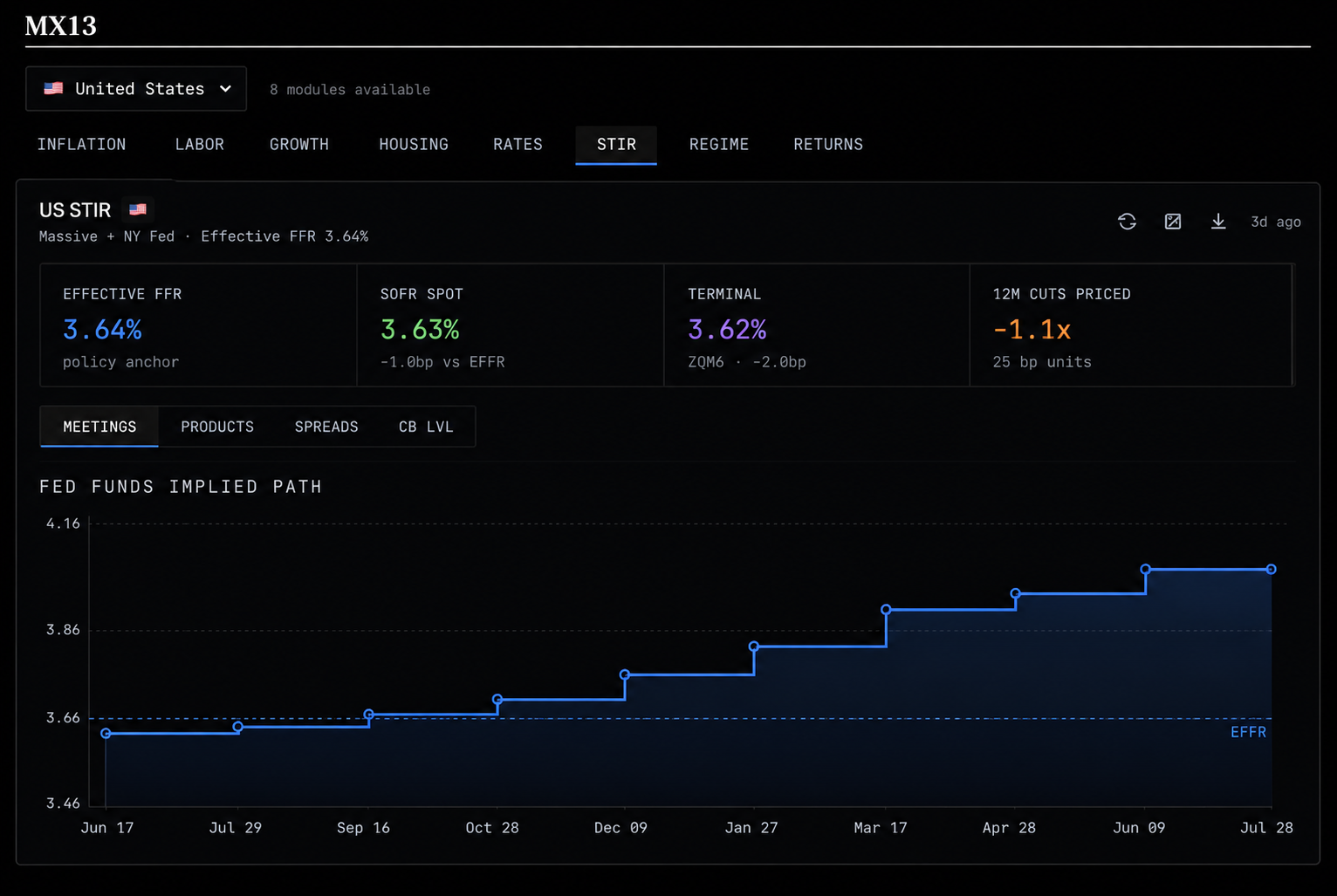Click the Jun 17 data point on chart
This screenshot has width=1337, height=896.
click(x=106, y=734)
